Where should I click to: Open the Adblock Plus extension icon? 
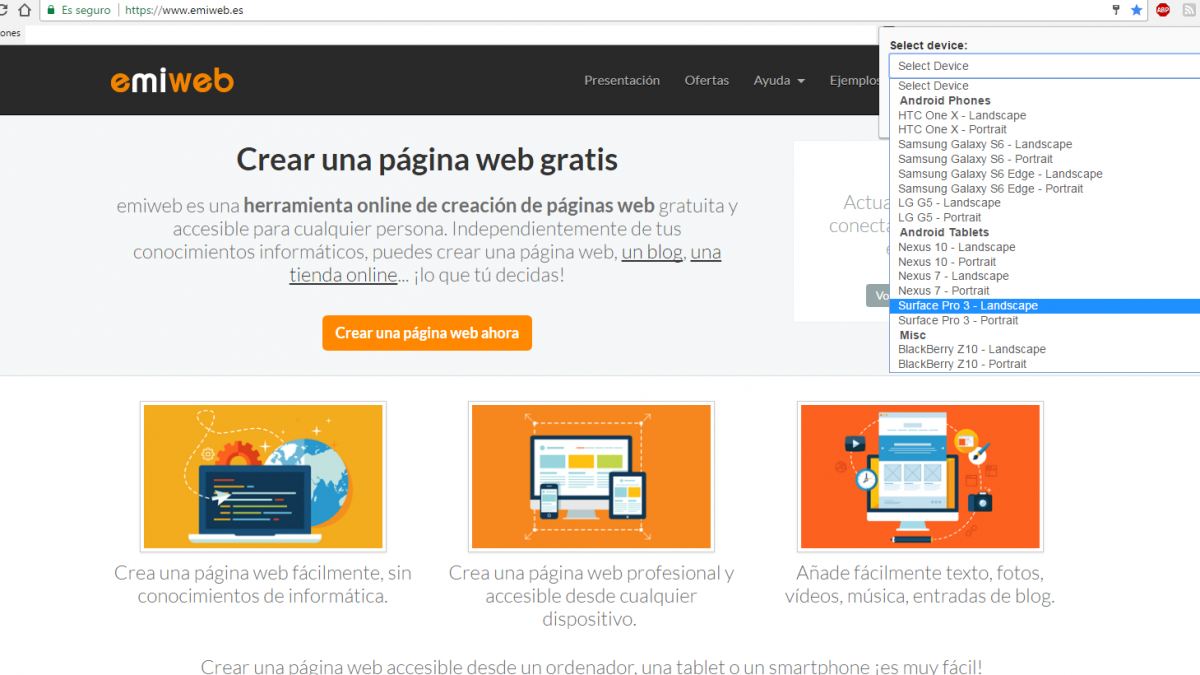1163,10
